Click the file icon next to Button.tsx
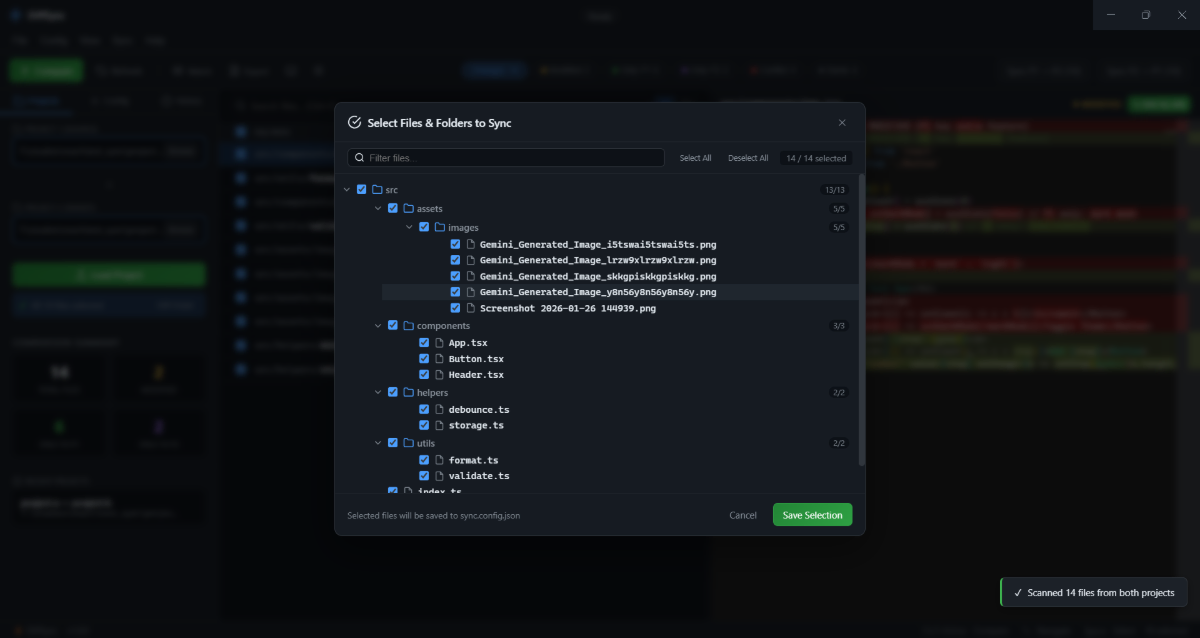The height and width of the screenshot is (638, 1200). (x=440, y=358)
